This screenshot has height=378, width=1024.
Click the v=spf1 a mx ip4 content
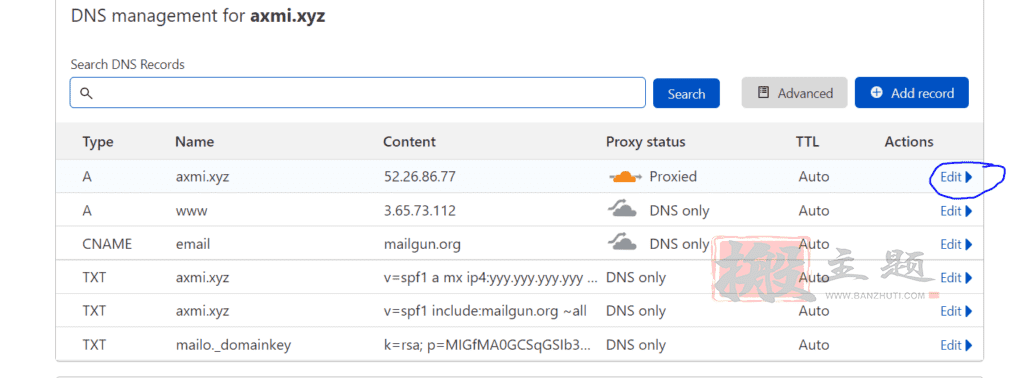[490, 277]
